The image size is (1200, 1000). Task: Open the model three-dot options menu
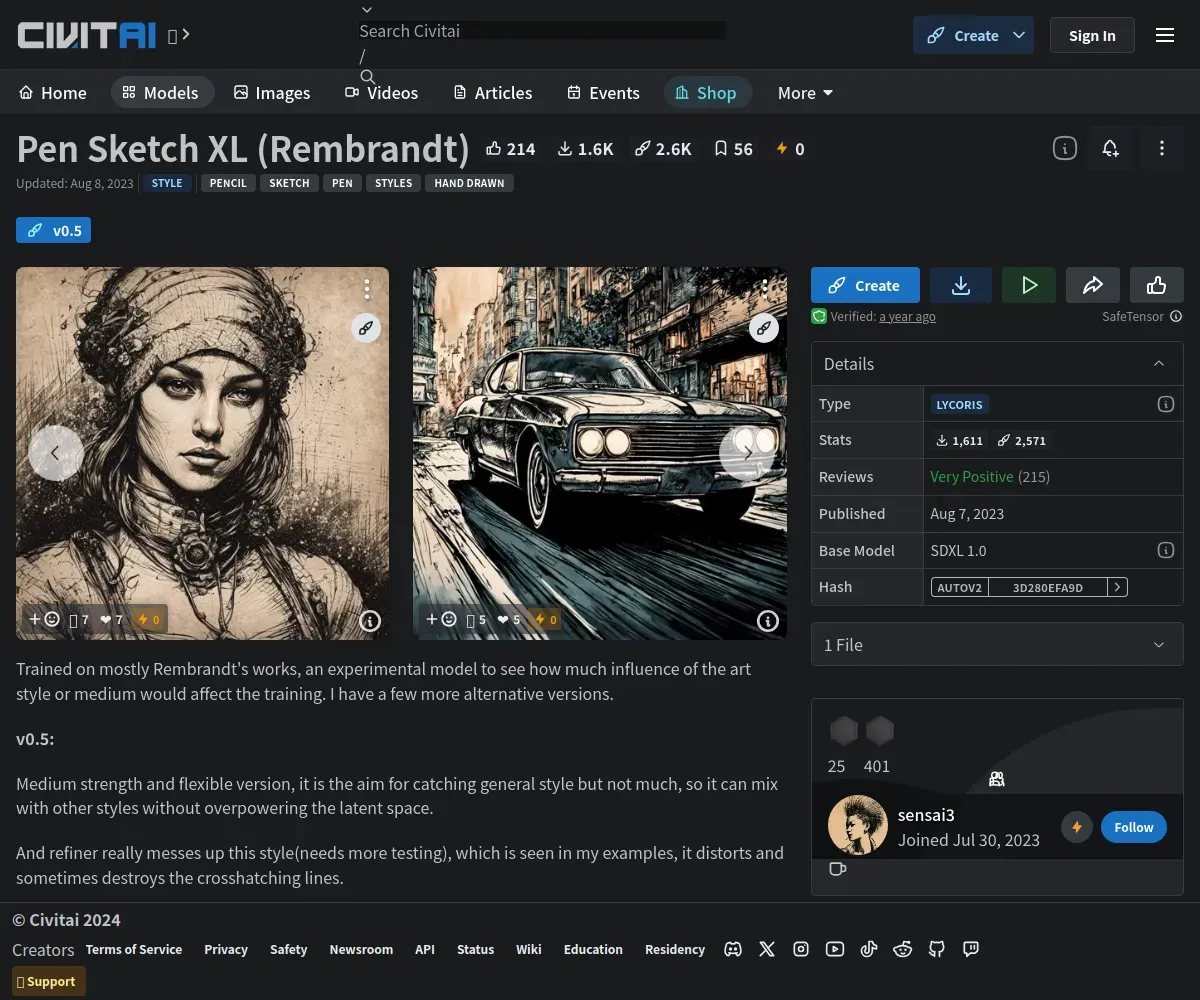click(x=1162, y=148)
